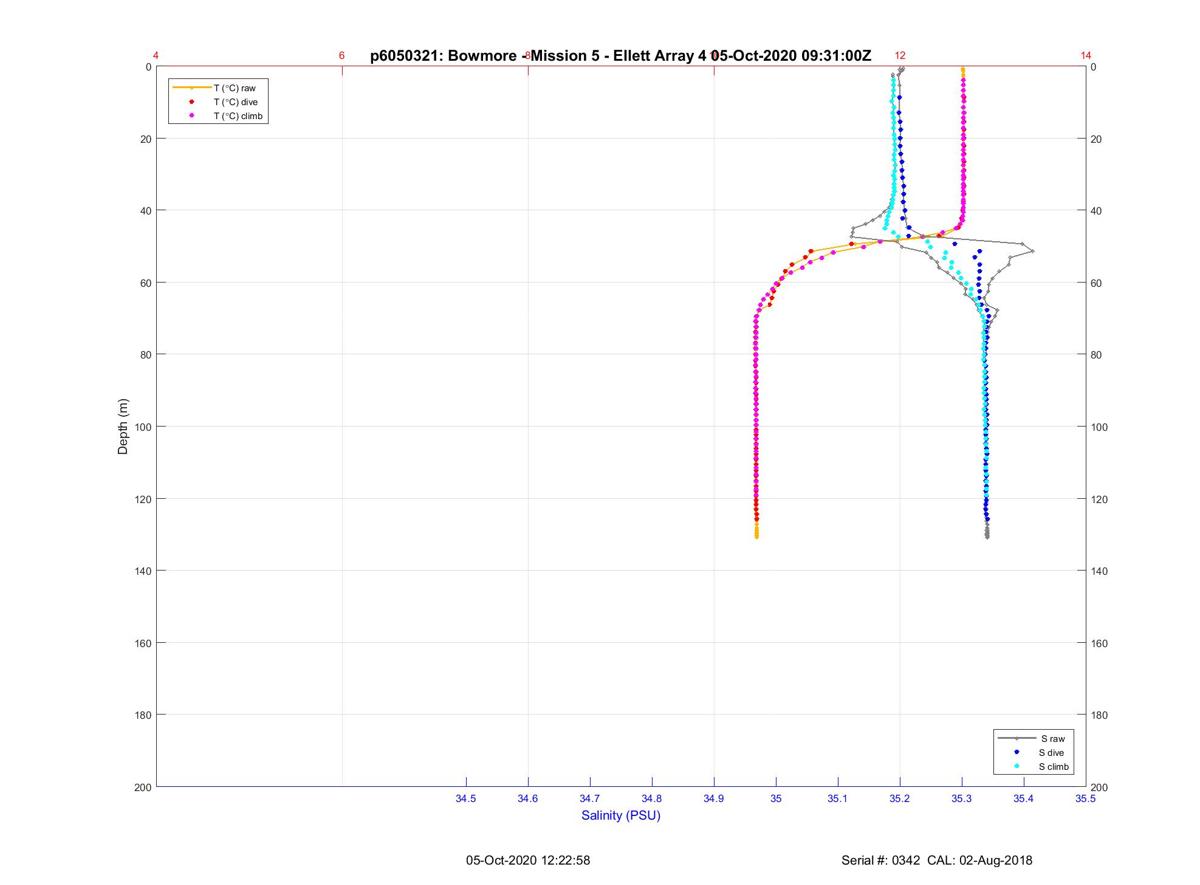1200x885 pixels.
Task: Select 'T (°C) dive' legend entry
Action: click(235, 102)
